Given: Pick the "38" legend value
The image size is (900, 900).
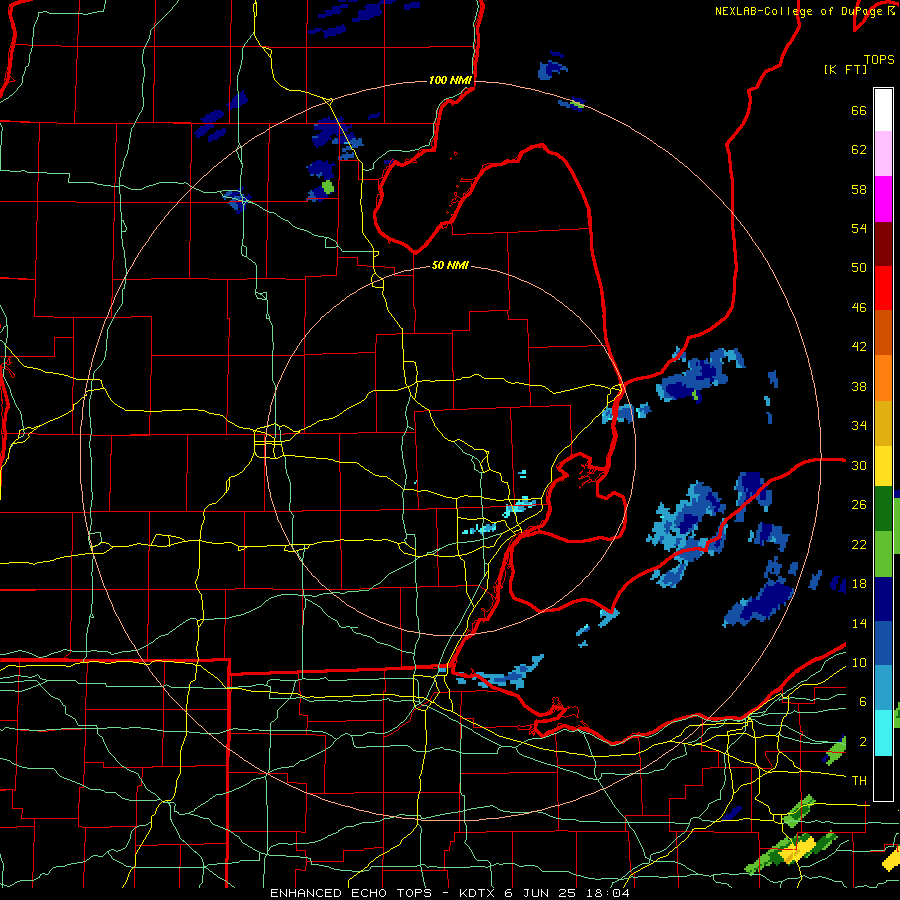Looking at the screenshot, I should (859, 386).
